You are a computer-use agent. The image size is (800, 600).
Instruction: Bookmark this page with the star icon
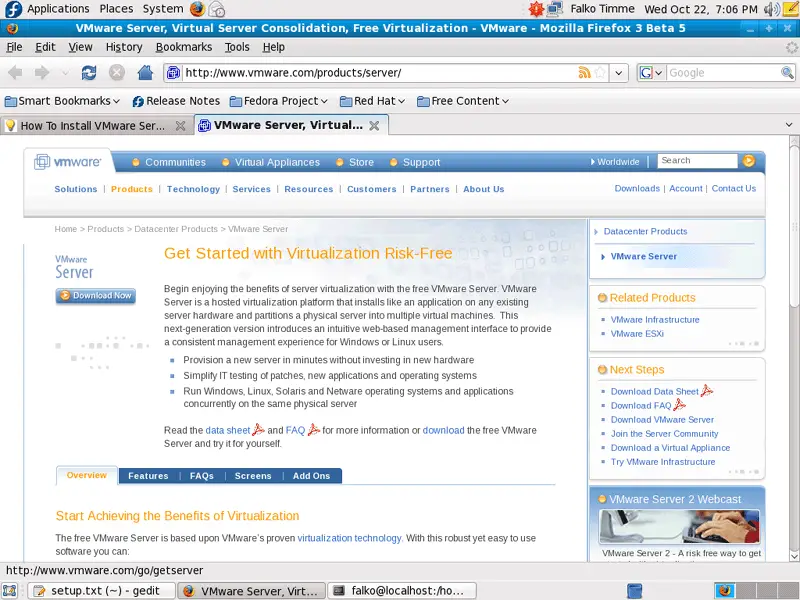[601, 72]
